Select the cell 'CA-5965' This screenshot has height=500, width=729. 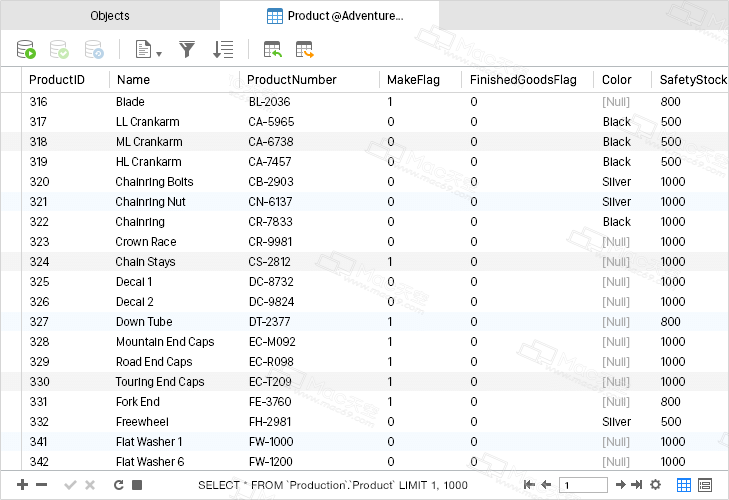(x=271, y=121)
